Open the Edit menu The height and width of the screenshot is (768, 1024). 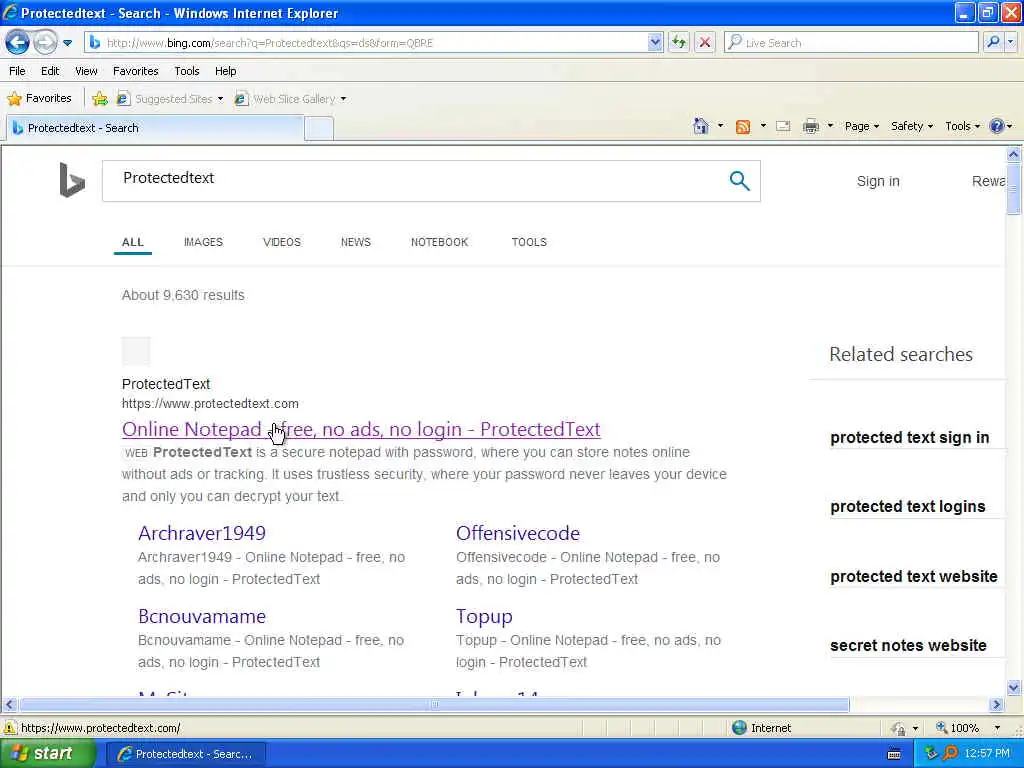[50, 71]
